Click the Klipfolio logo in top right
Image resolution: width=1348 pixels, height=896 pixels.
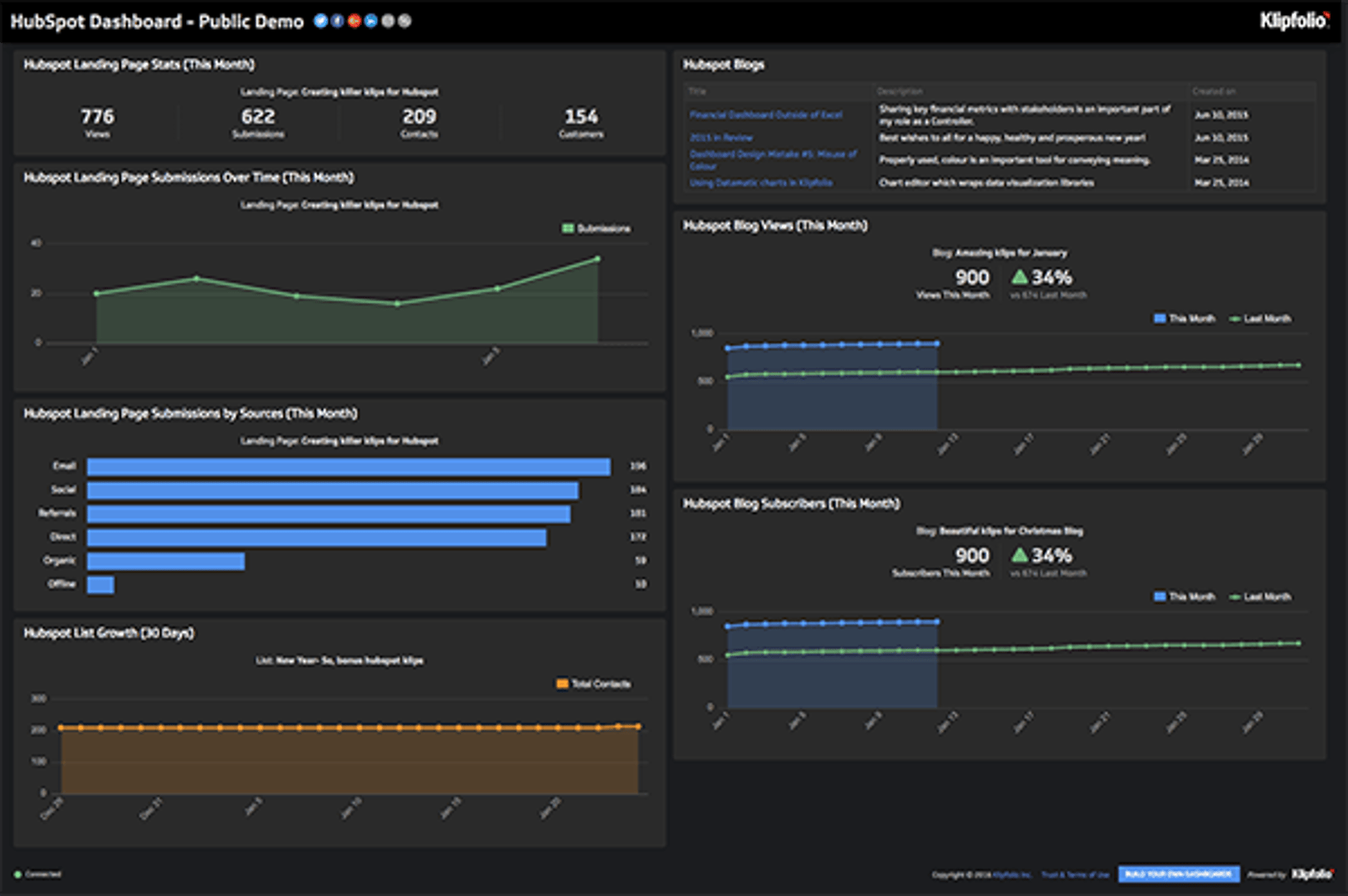(1294, 21)
